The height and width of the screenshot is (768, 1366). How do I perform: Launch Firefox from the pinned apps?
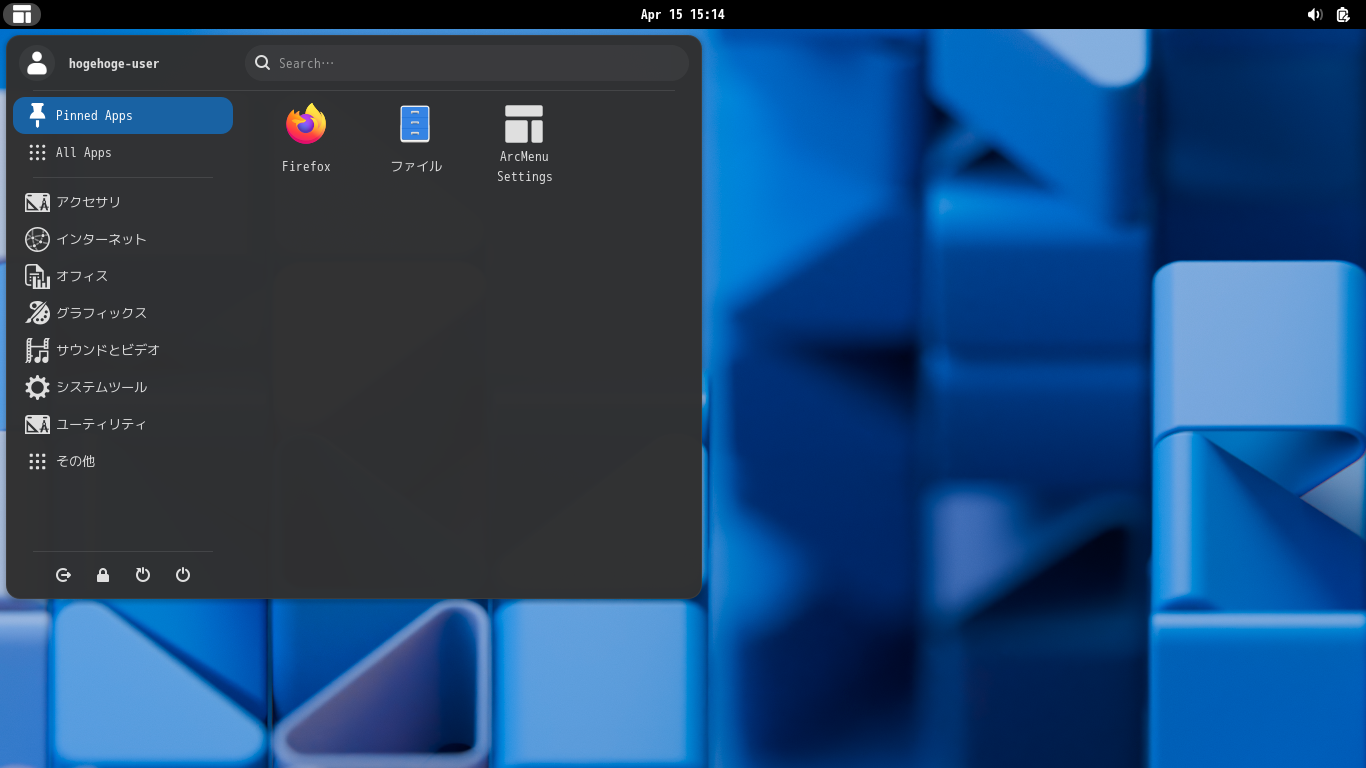coord(306,135)
